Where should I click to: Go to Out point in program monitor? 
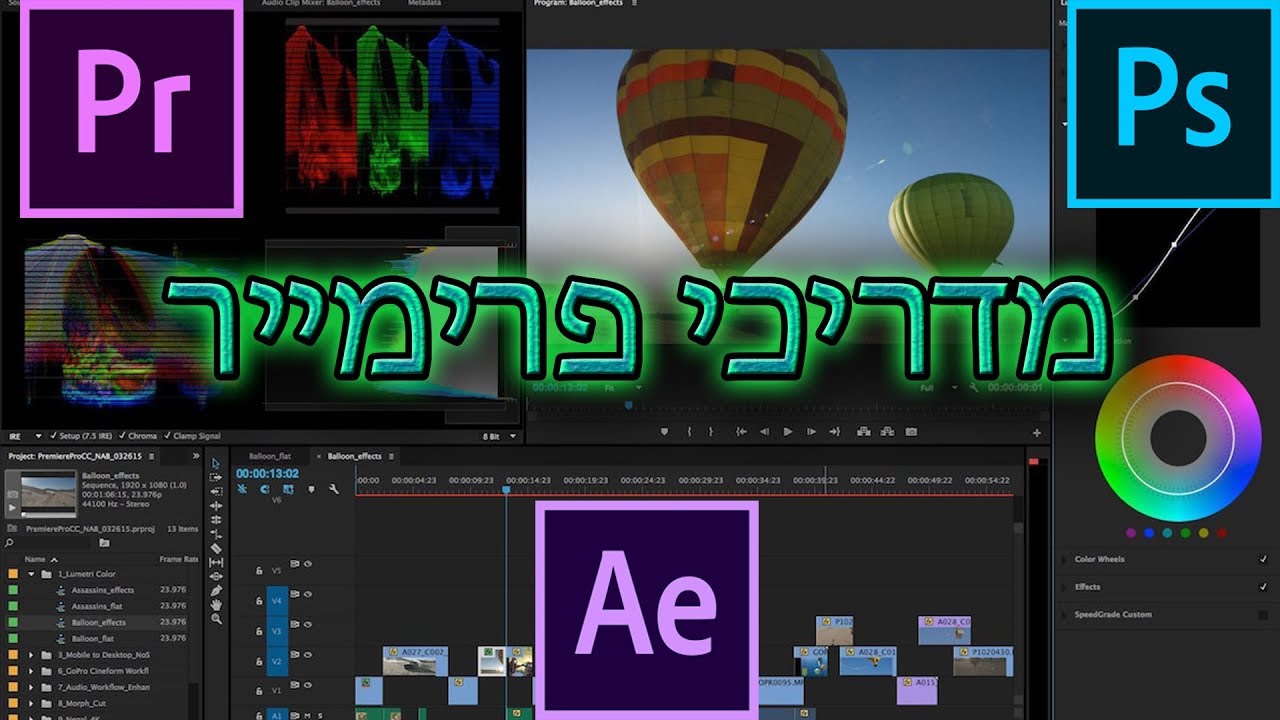click(x=835, y=432)
